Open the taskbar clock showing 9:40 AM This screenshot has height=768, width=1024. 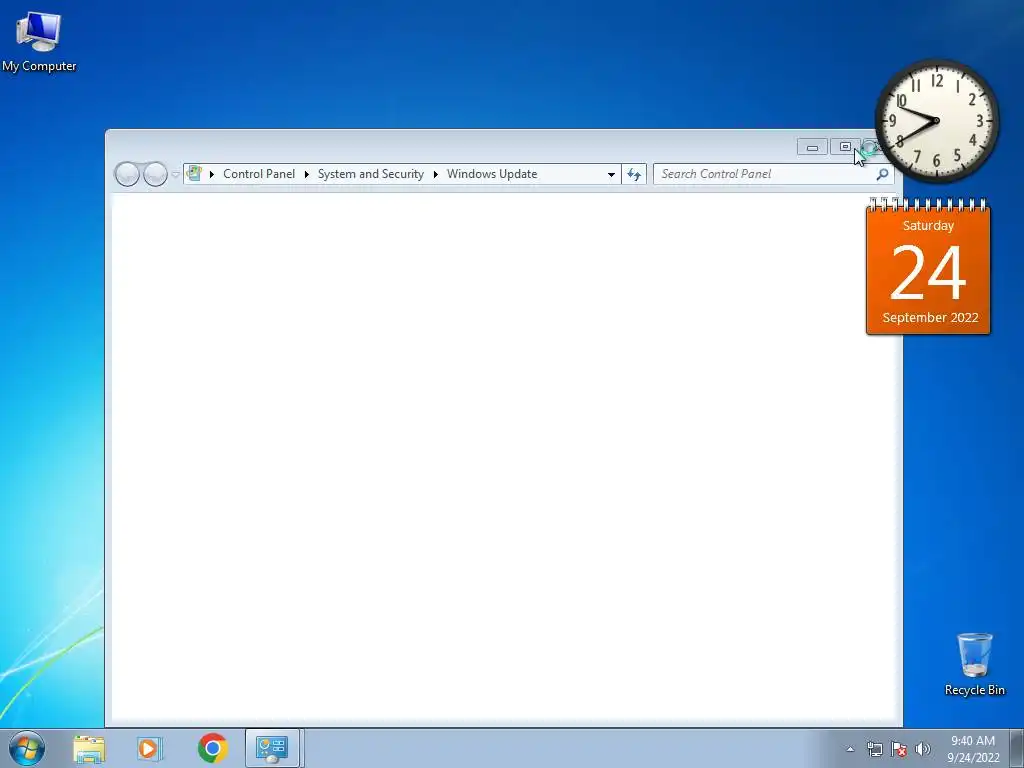pyautogui.click(x=973, y=749)
